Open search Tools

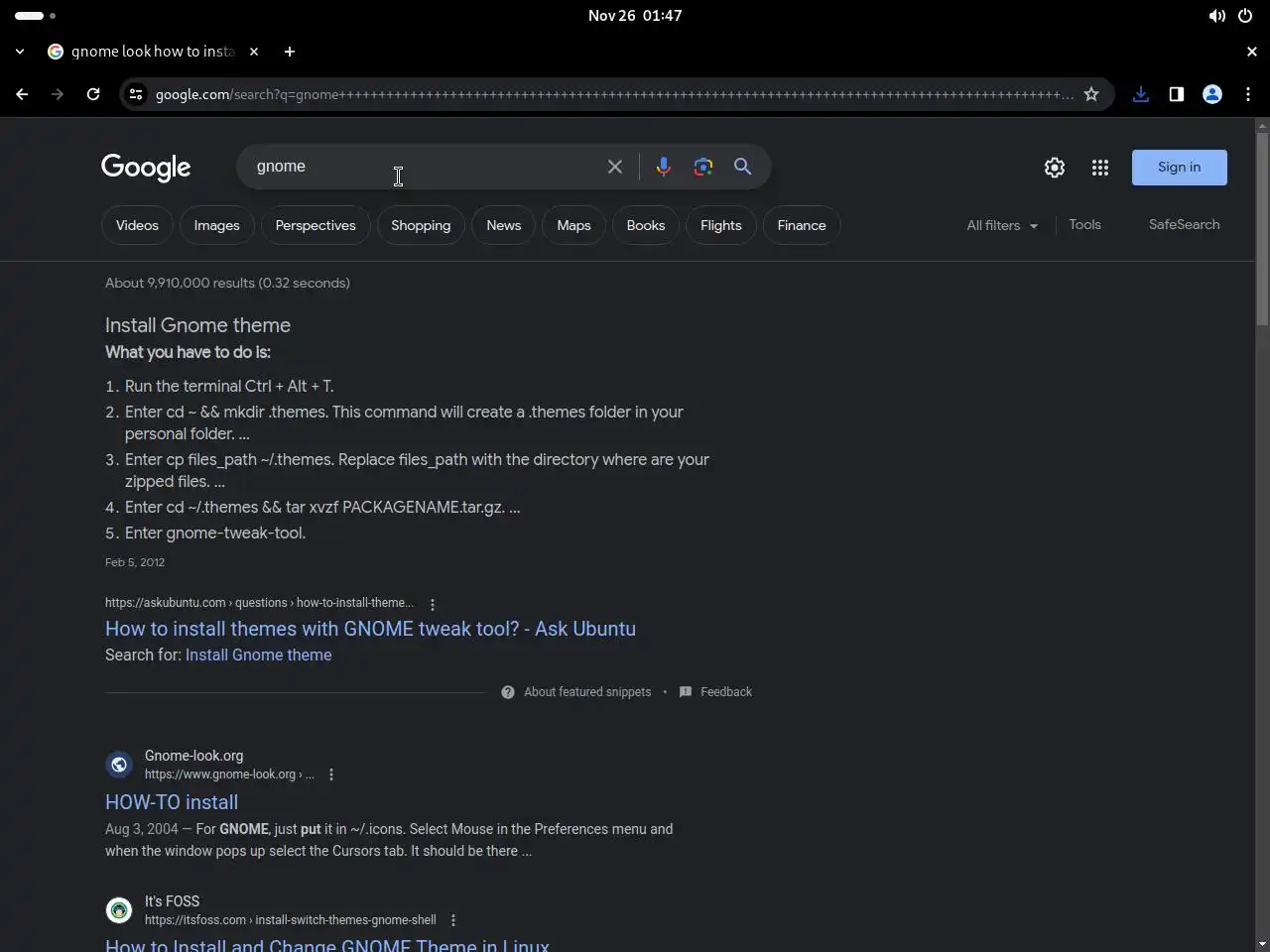click(1084, 225)
